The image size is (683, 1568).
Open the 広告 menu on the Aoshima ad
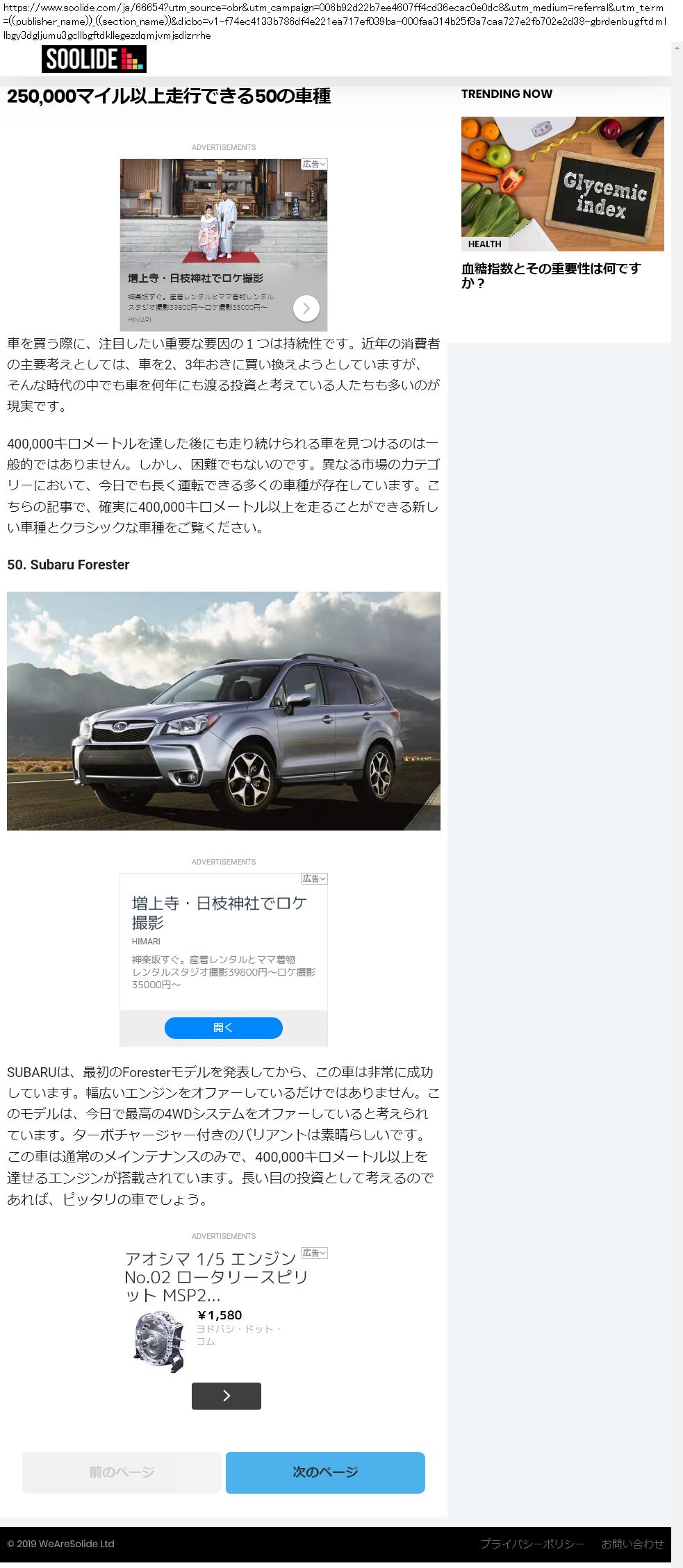point(314,1253)
